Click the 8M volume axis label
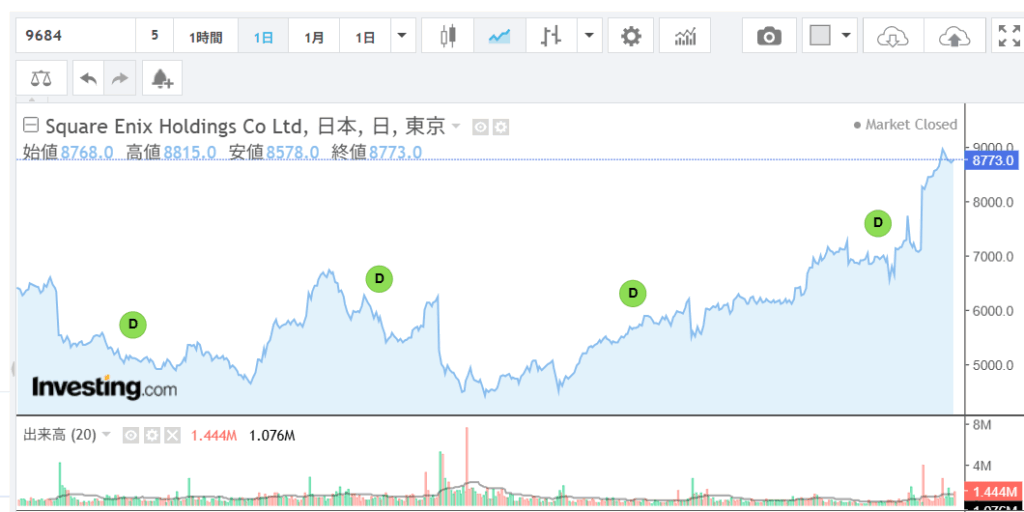 [982, 424]
